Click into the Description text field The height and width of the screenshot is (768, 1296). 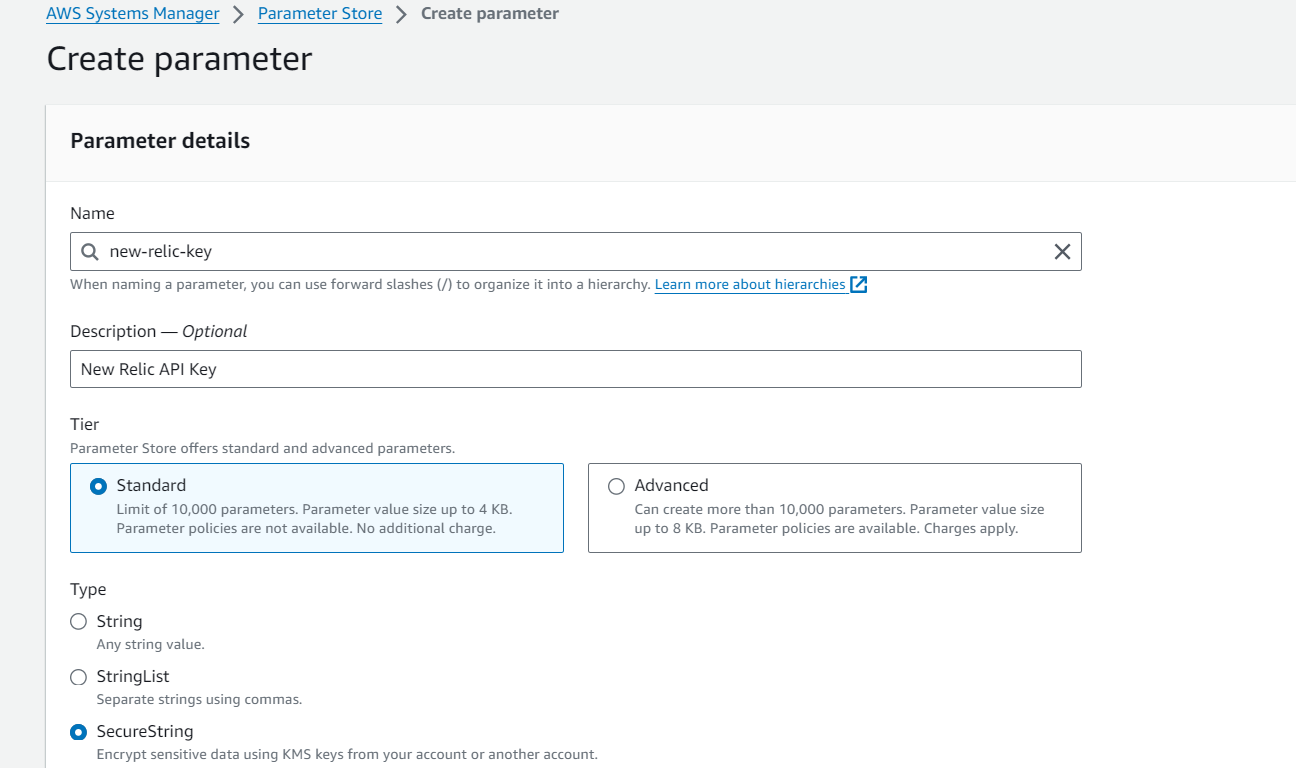pyautogui.click(x=576, y=369)
